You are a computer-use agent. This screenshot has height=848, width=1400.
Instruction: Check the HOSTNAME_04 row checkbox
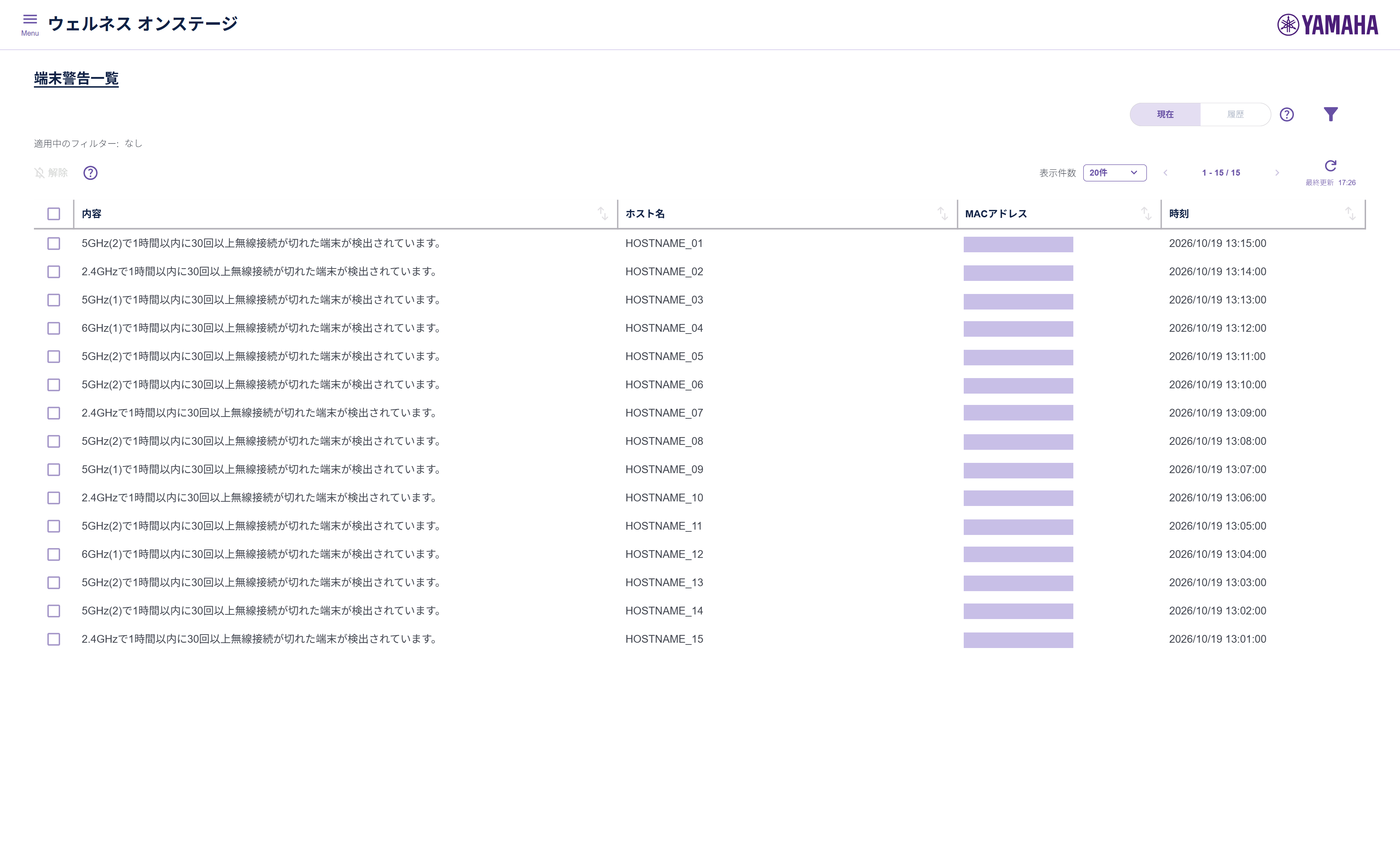(x=54, y=328)
